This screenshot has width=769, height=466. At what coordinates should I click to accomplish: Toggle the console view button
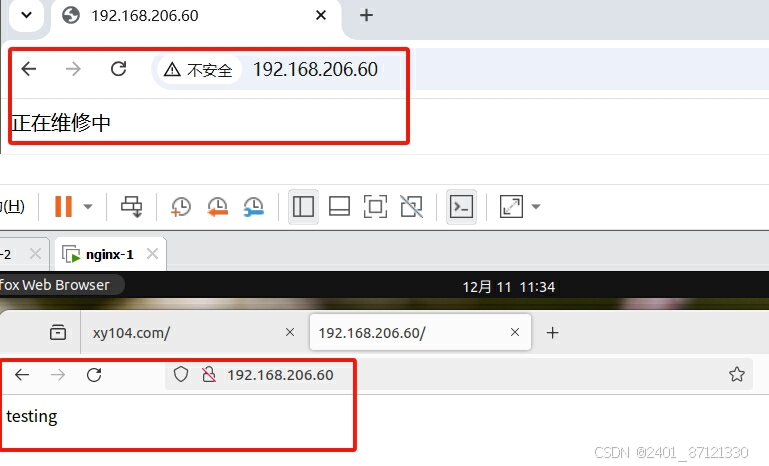461,207
